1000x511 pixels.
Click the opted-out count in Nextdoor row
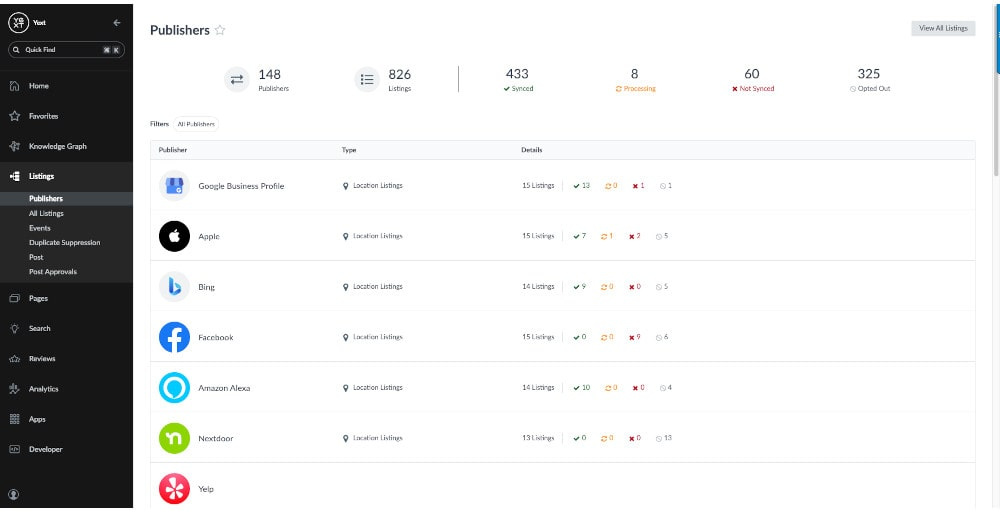(663, 438)
